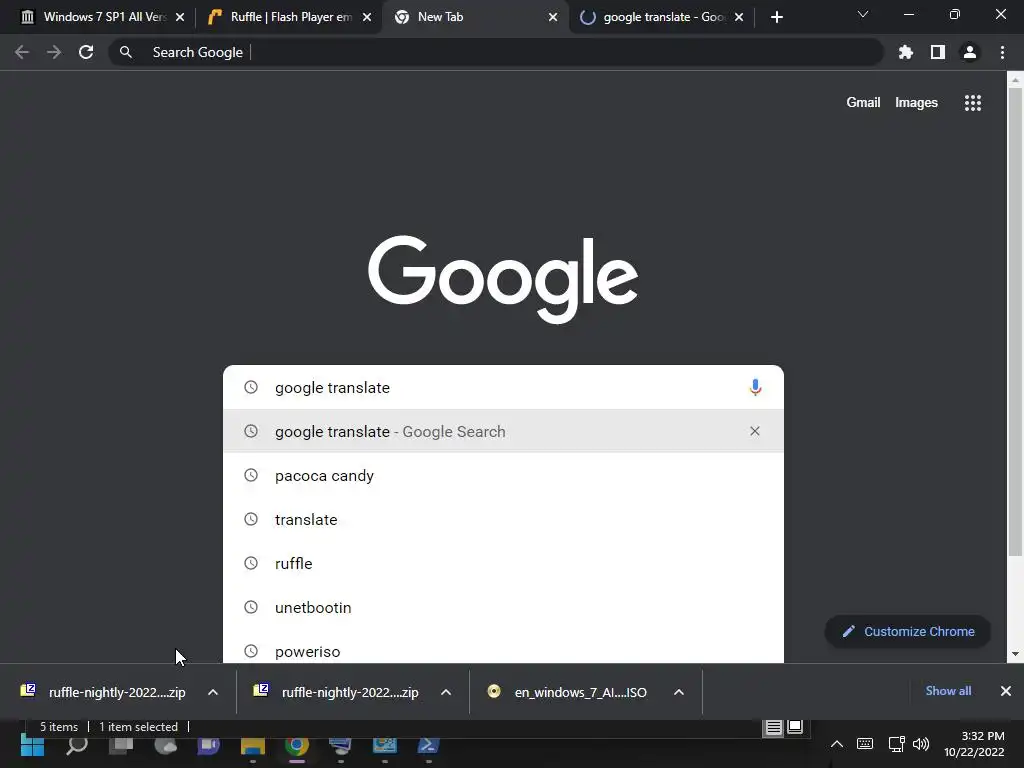This screenshot has height=768, width=1024.
Task: Open taskbar search magnifier
Action: tap(77, 745)
